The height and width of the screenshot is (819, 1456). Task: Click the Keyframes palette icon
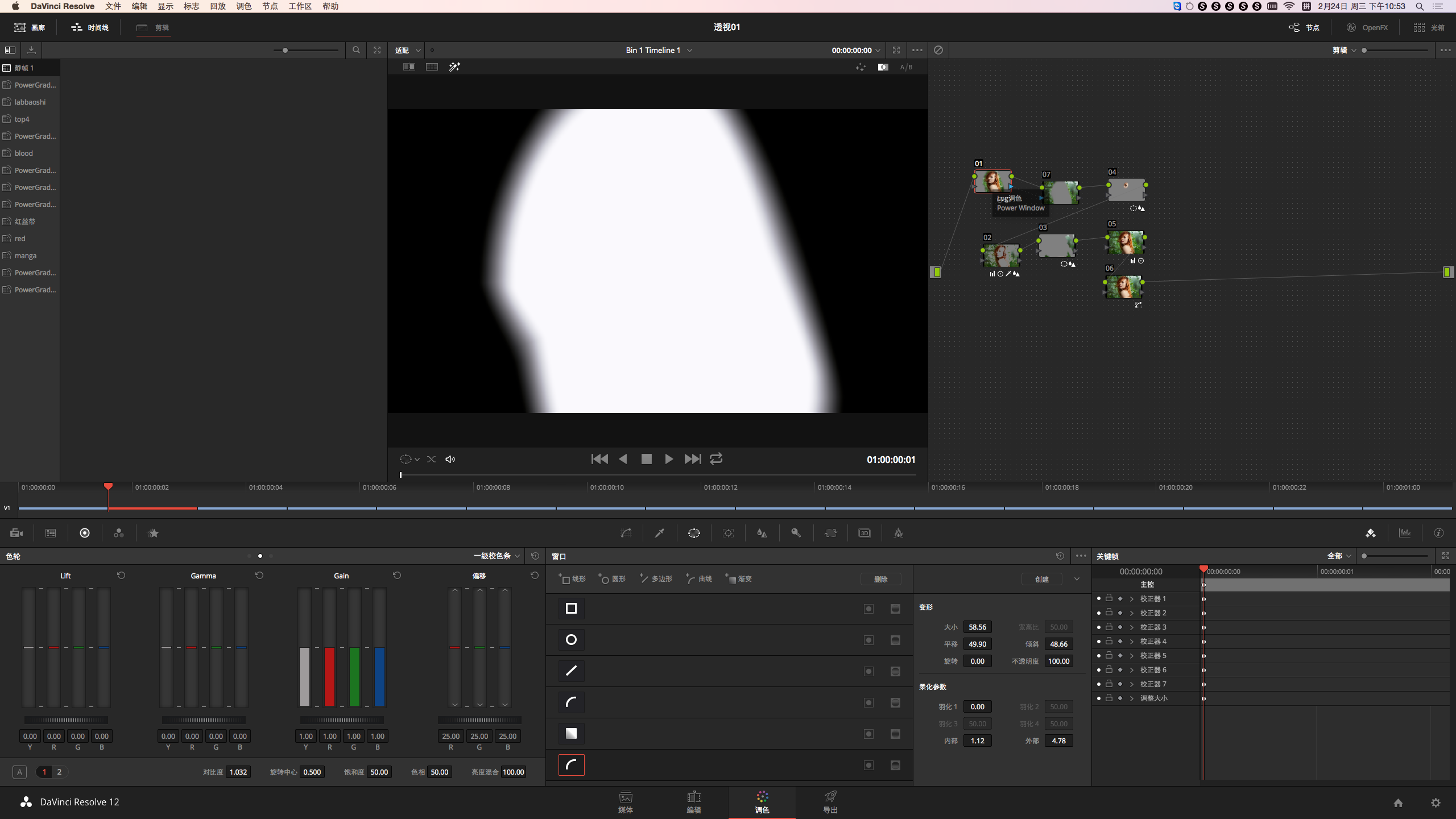1371,533
